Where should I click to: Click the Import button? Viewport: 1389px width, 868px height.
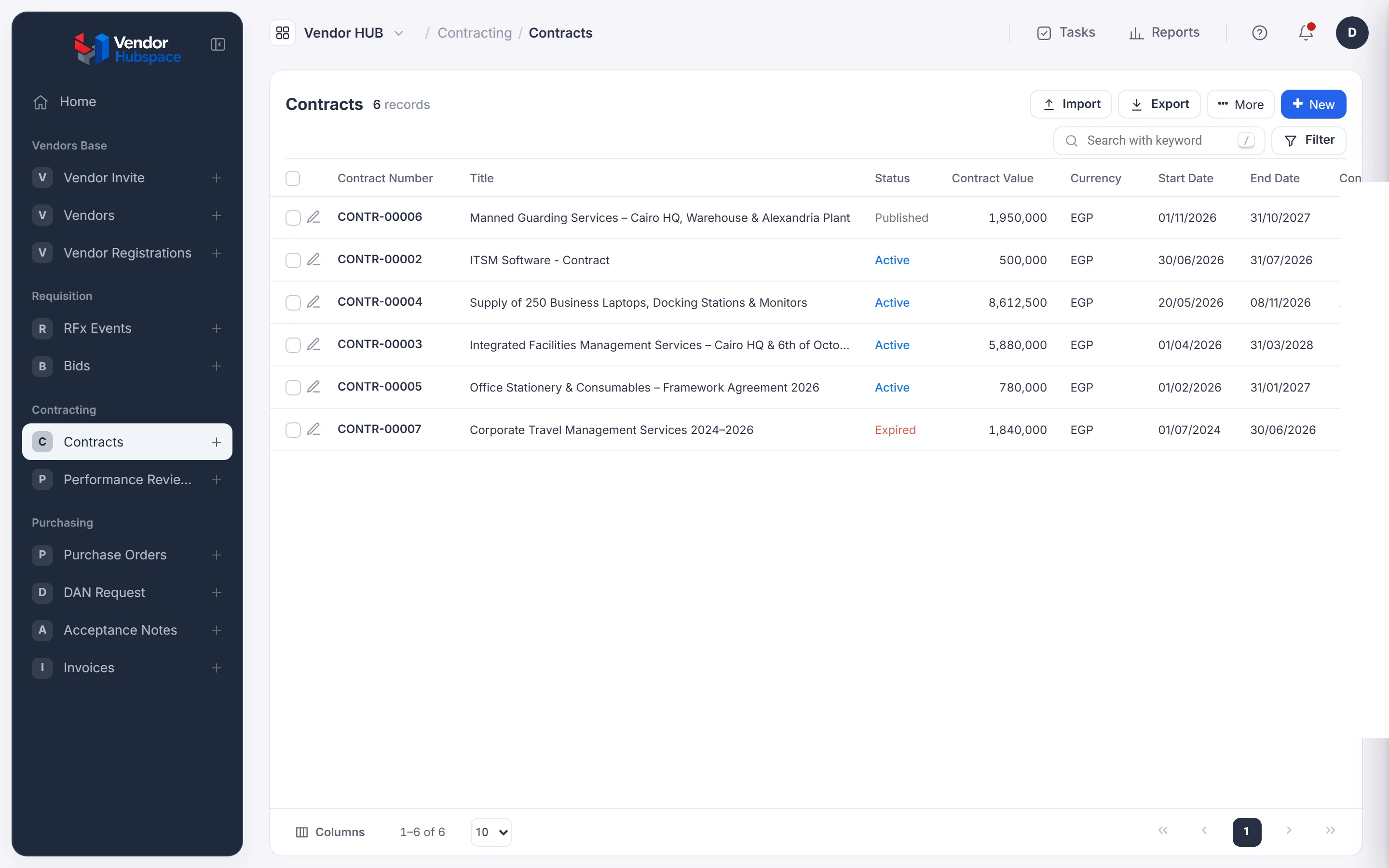[x=1071, y=104]
